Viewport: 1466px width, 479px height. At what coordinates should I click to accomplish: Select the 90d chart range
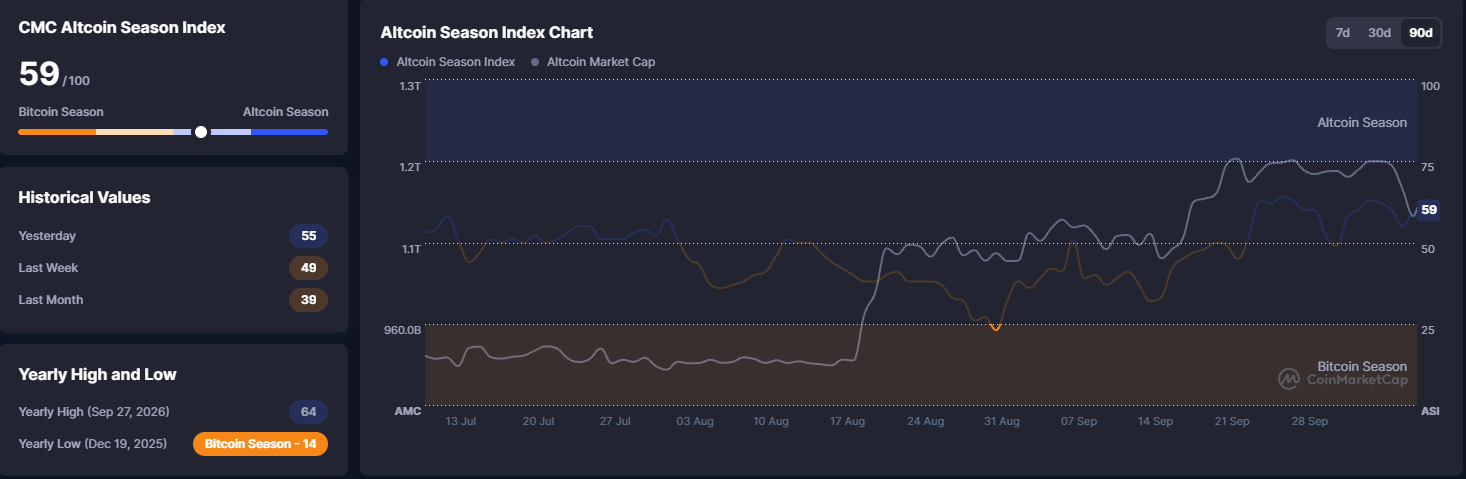point(1420,33)
